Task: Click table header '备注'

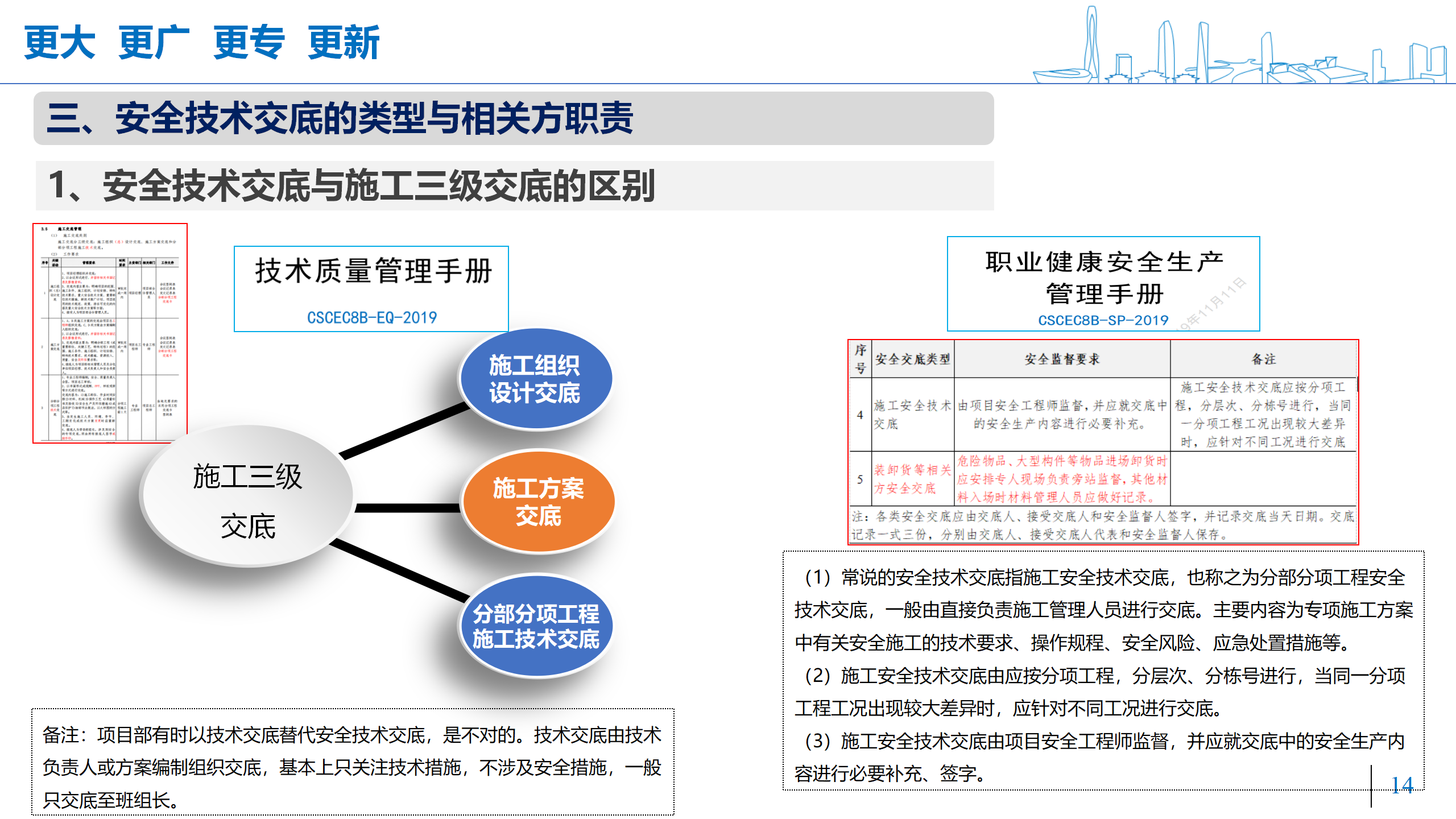Action: click(1264, 359)
